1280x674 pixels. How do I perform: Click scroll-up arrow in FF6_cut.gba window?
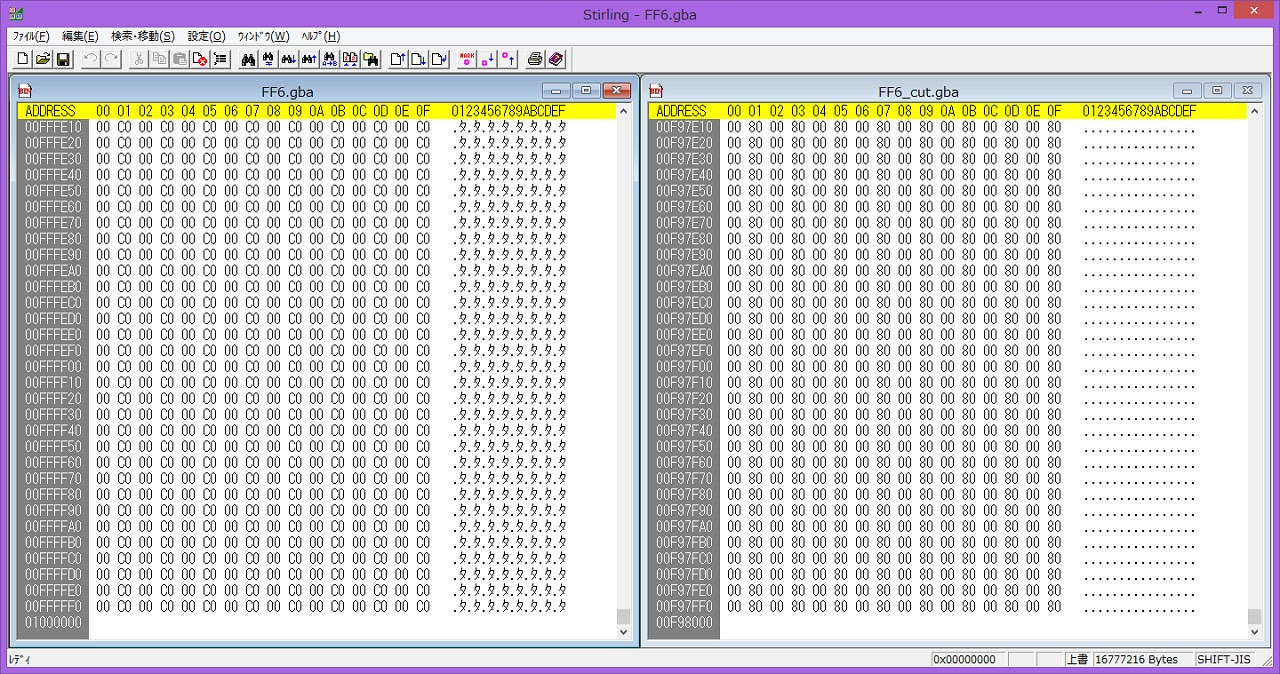[1255, 111]
